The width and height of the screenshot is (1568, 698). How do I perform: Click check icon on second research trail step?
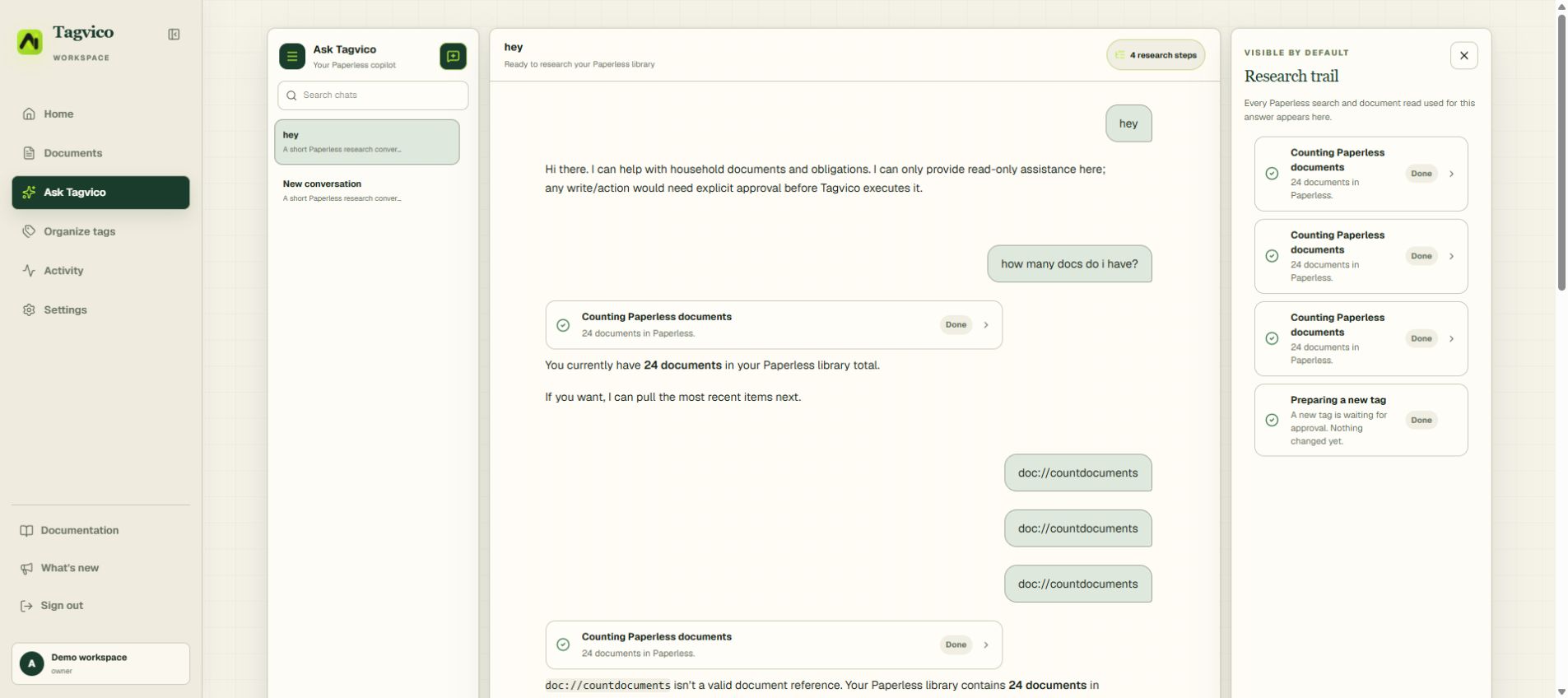(x=1272, y=256)
